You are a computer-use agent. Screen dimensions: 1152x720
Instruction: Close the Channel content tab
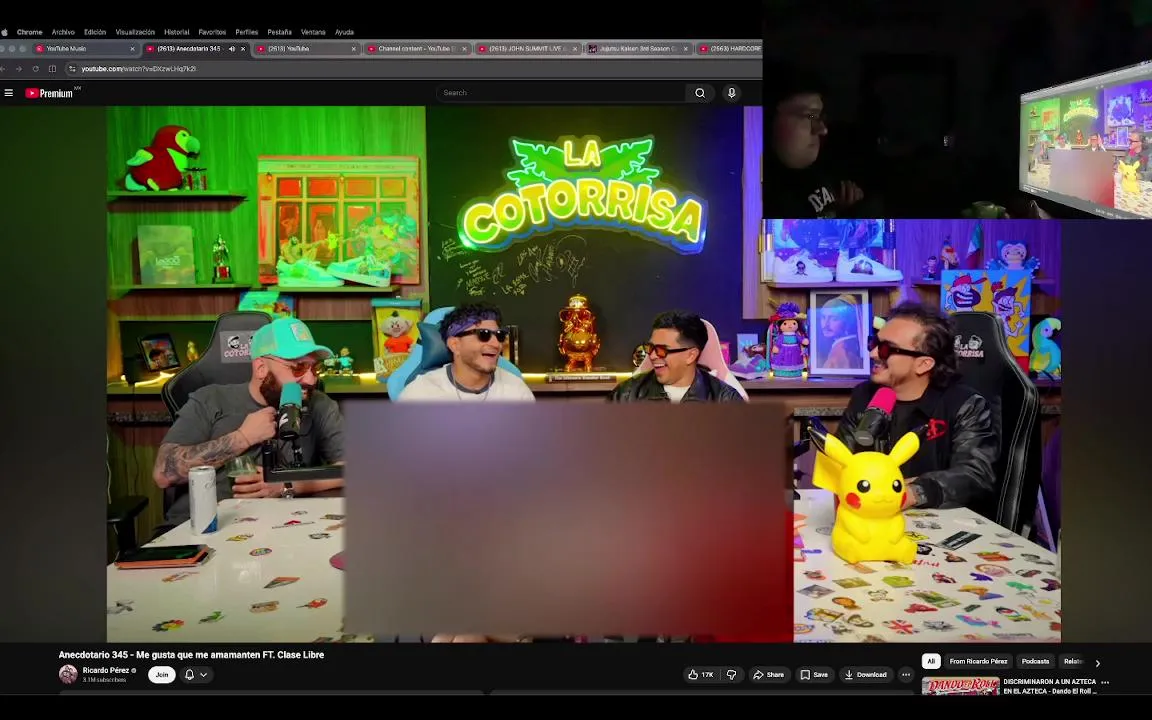[x=464, y=48]
